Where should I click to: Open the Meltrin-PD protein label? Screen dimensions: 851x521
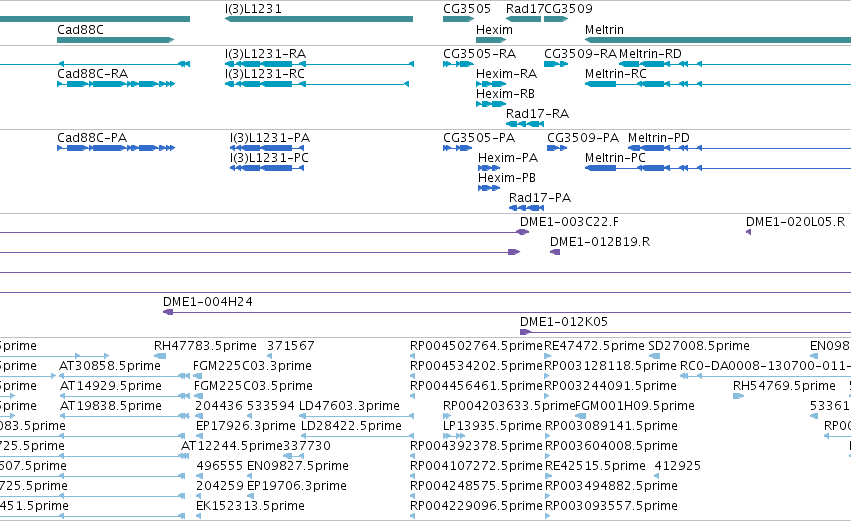[x=659, y=138]
